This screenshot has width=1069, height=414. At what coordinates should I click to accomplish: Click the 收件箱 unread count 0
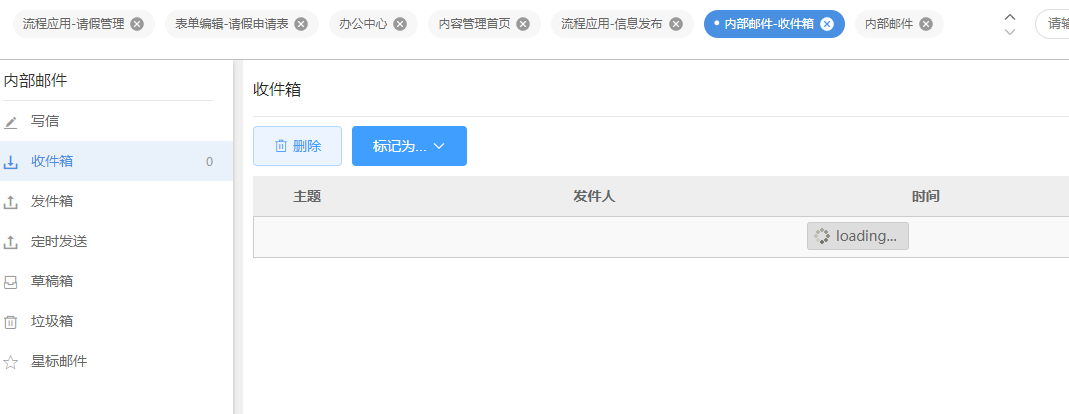(x=209, y=162)
